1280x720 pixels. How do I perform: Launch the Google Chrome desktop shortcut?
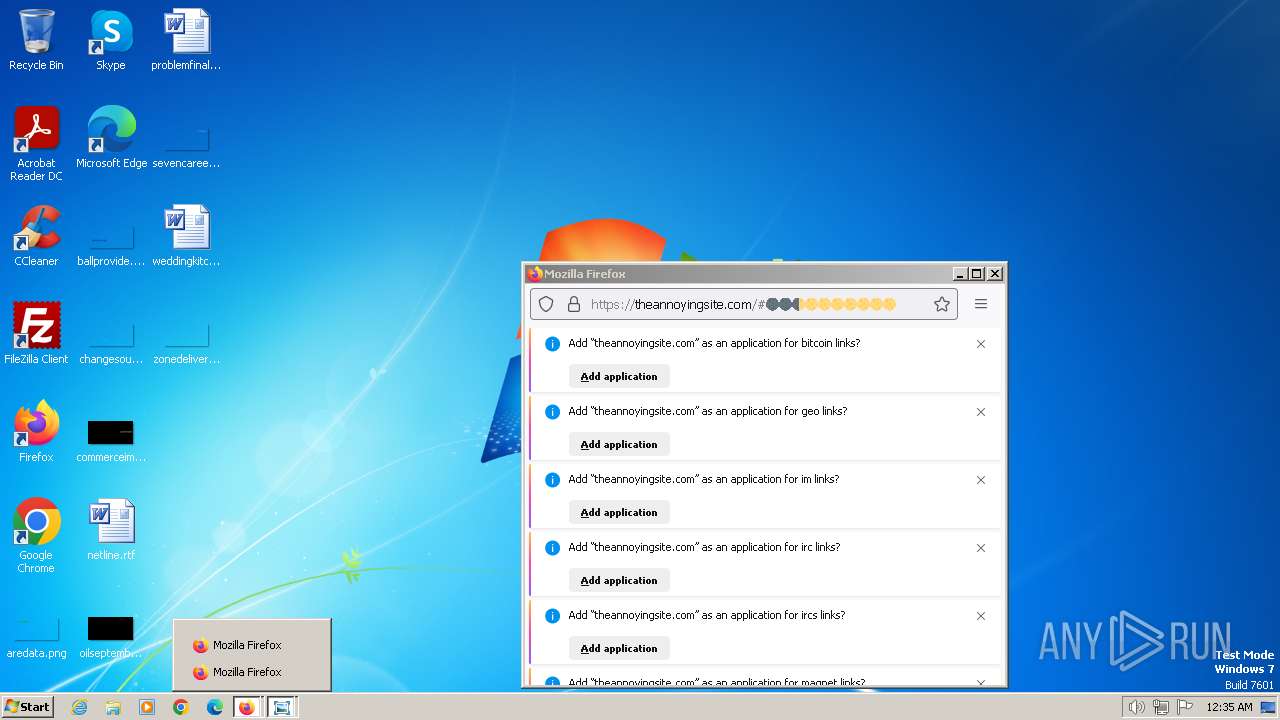click(36, 535)
